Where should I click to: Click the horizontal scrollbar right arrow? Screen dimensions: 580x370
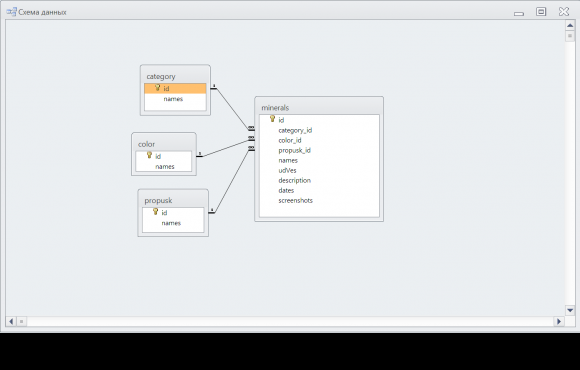click(559, 321)
